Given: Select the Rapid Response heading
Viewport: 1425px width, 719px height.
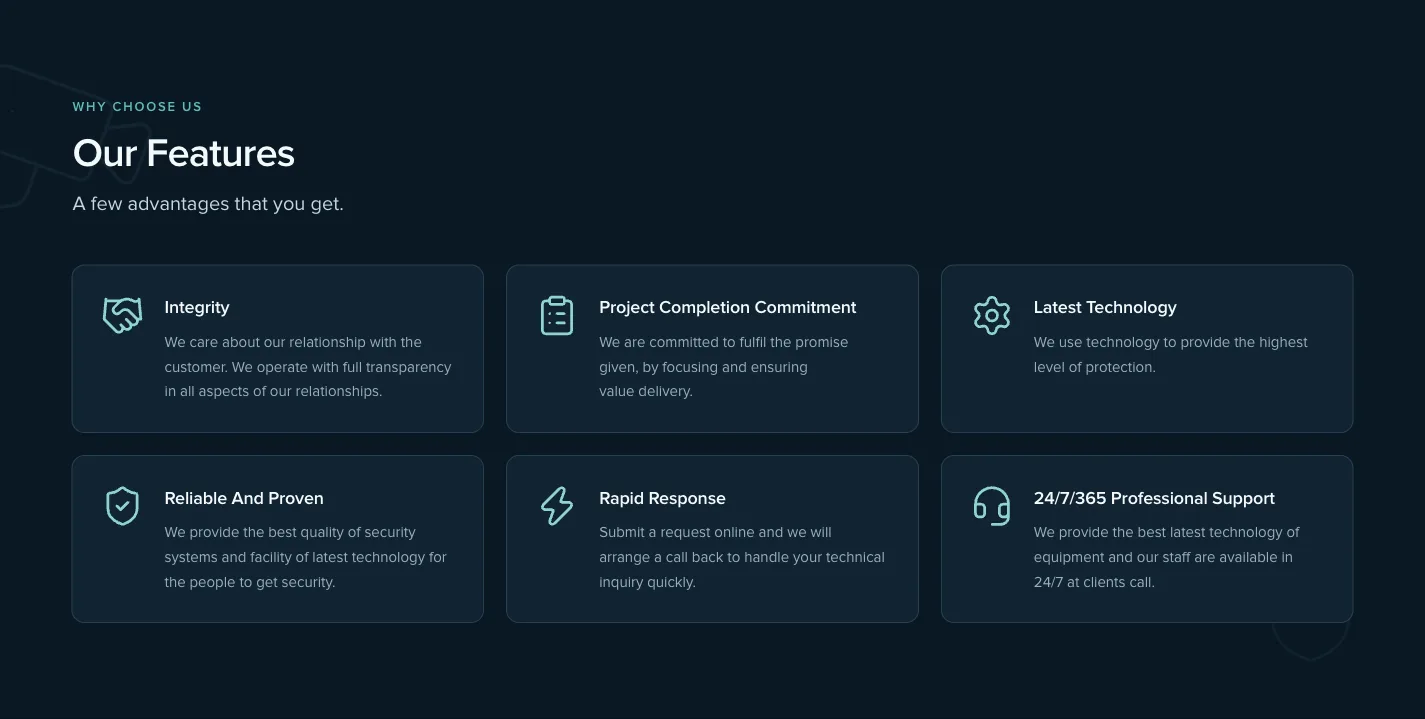Looking at the screenshot, I should [x=662, y=498].
